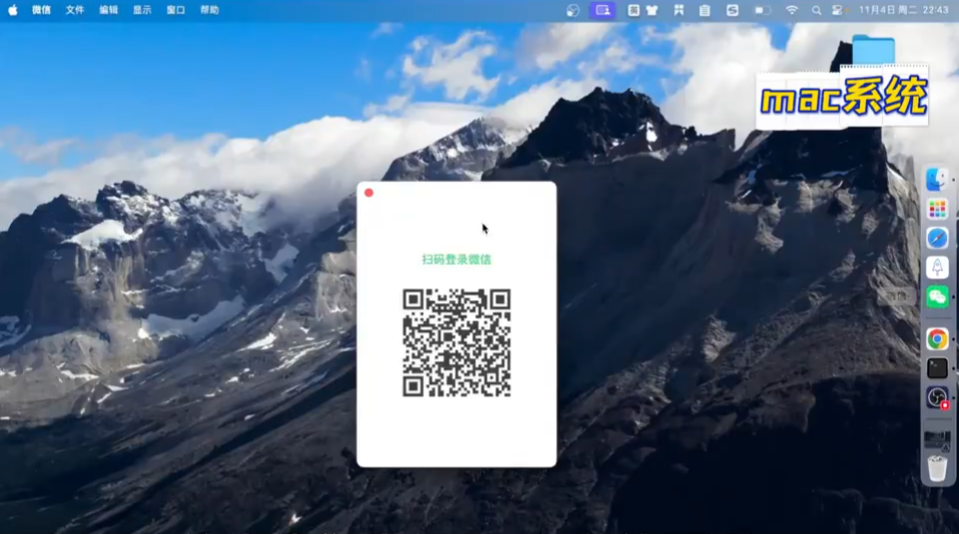The image size is (959, 534).
Task: Open the 微信 application menu
Action: (41, 10)
